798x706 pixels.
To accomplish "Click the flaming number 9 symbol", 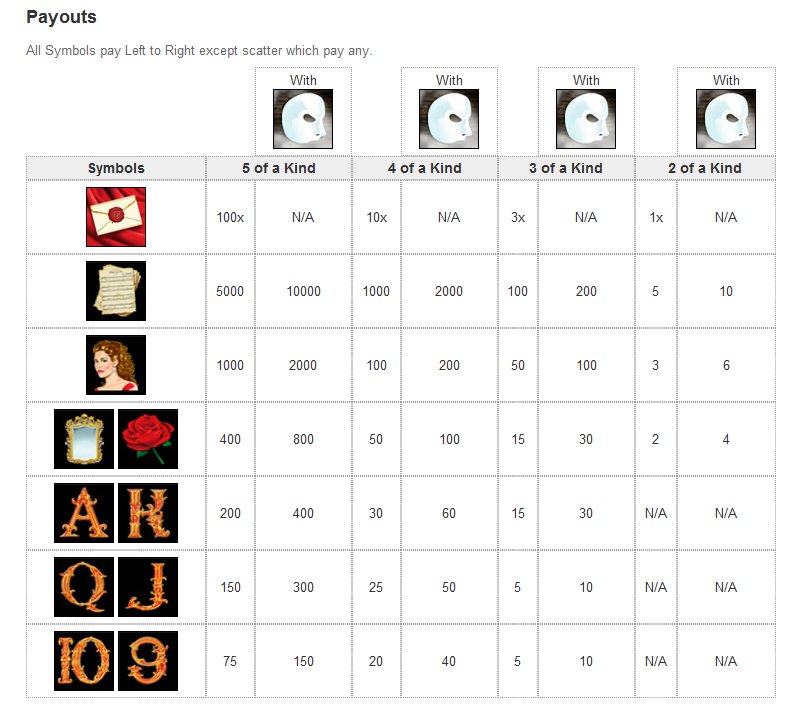I will click(148, 661).
